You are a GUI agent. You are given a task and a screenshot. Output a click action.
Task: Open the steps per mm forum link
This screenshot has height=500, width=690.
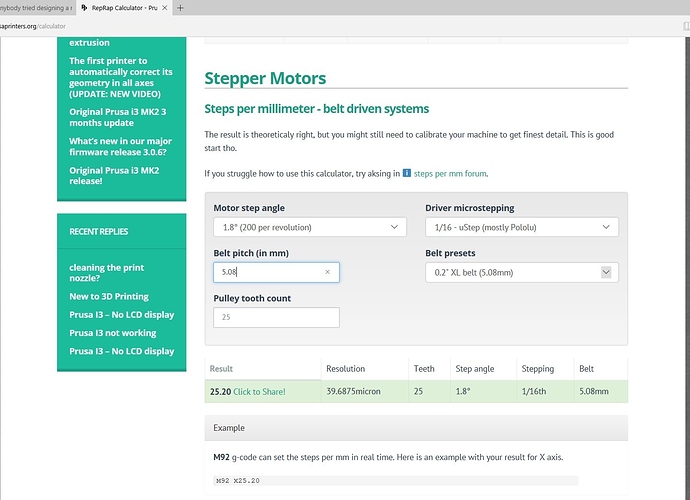pyautogui.click(x=450, y=173)
